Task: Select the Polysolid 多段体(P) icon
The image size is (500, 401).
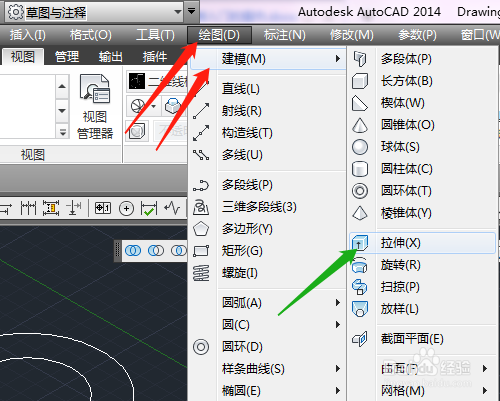Action: click(x=360, y=59)
